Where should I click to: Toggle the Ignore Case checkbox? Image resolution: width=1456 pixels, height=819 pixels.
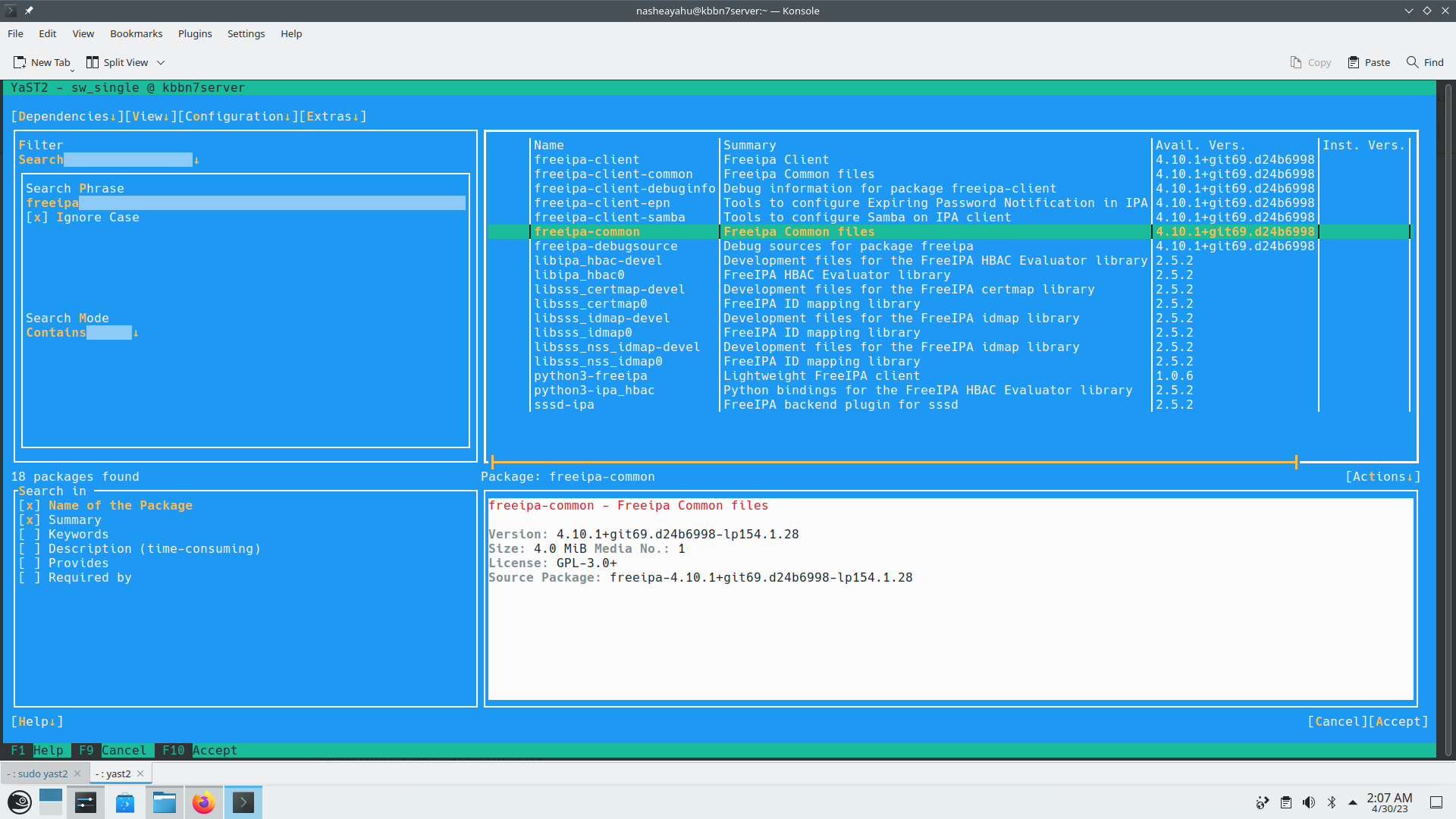pos(37,218)
